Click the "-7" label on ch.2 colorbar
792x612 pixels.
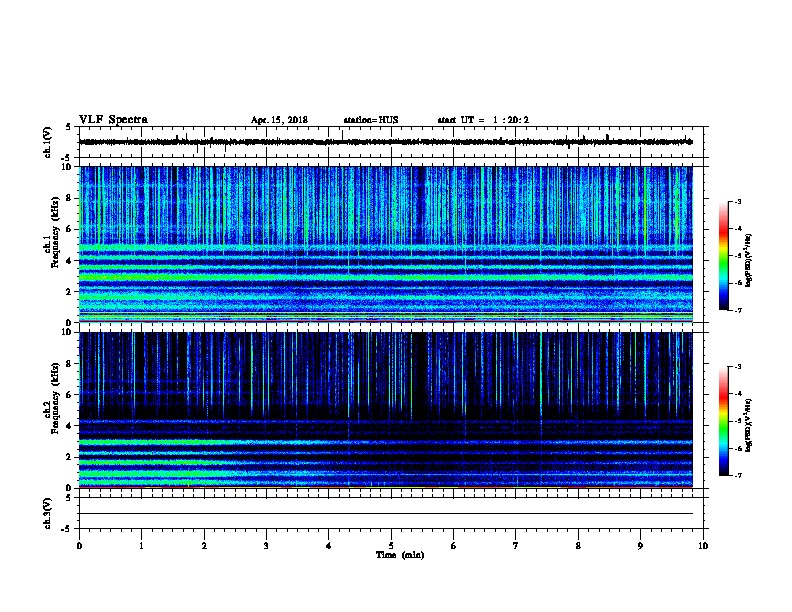[x=738, y=475]
